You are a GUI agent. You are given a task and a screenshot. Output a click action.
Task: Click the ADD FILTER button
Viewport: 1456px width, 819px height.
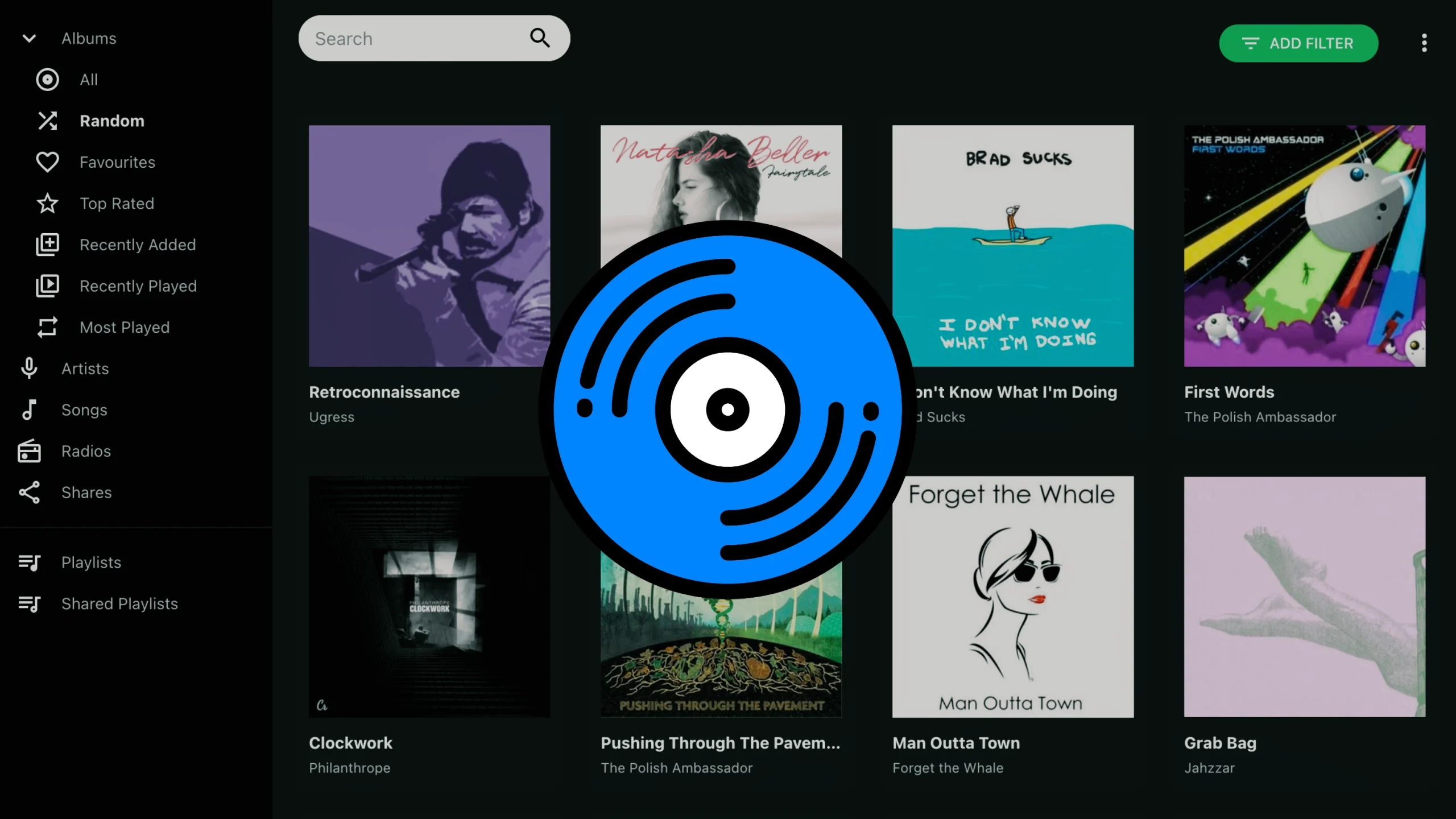(1298, 43)
